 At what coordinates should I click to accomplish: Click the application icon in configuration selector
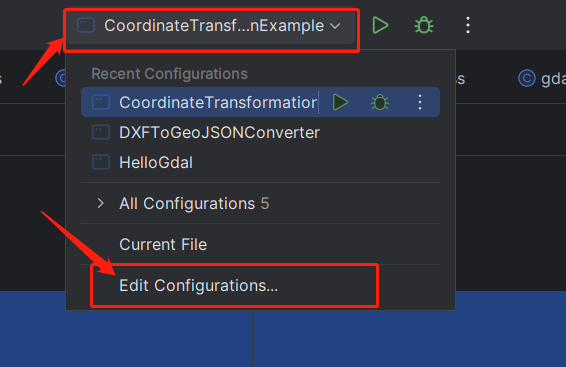[86, 26]
